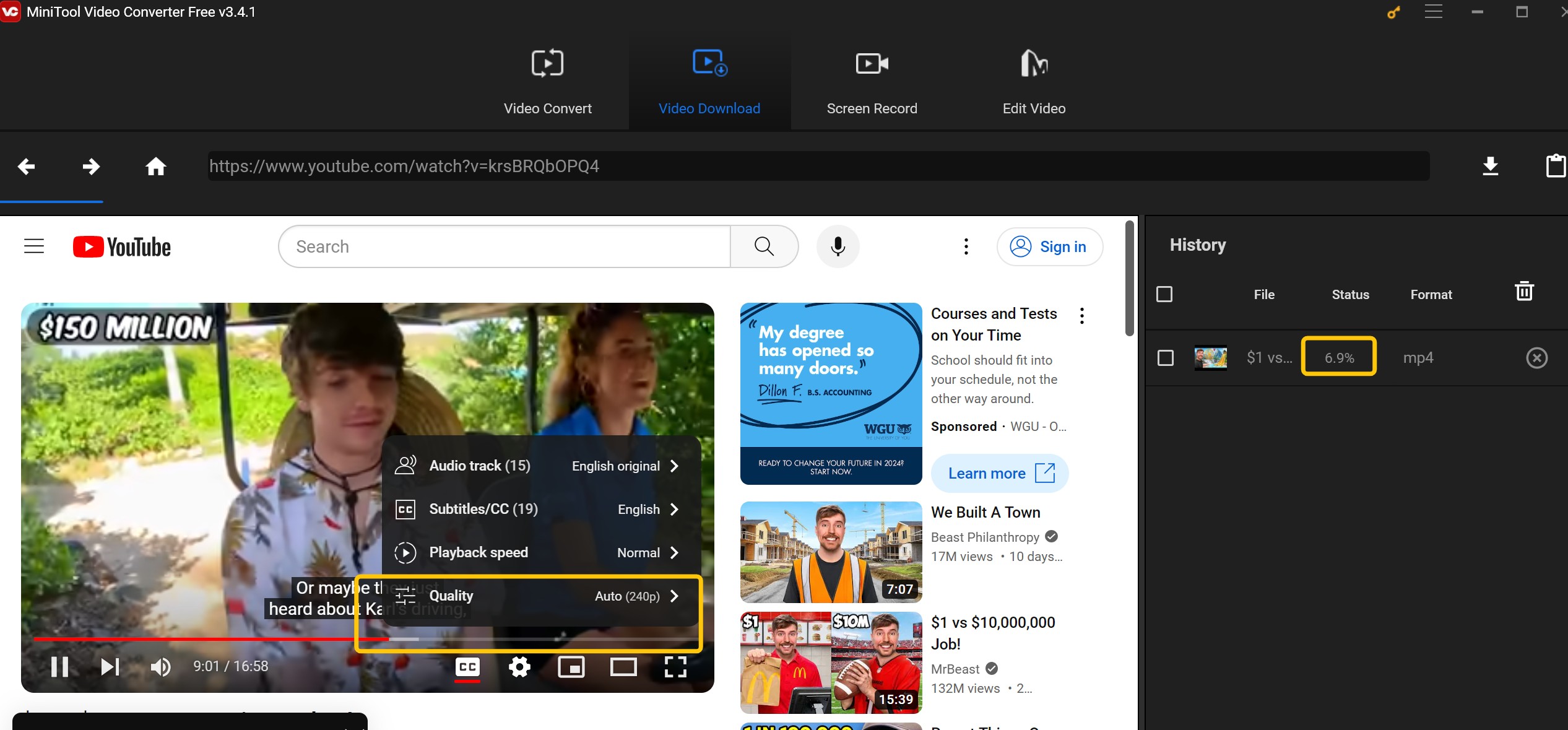Open the MiniTool hamburger menu
This screenshot has width=1568, height=730.
(x=1433, y=12)
